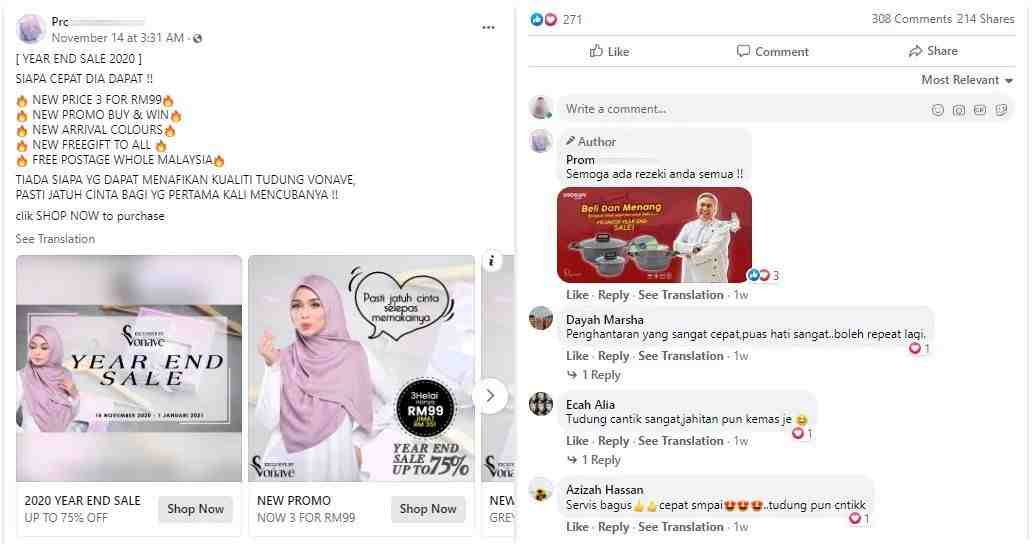This screenshot has width=1032, height=544.
Task: Click in the Write a comment field
Action: pos(742,109)
